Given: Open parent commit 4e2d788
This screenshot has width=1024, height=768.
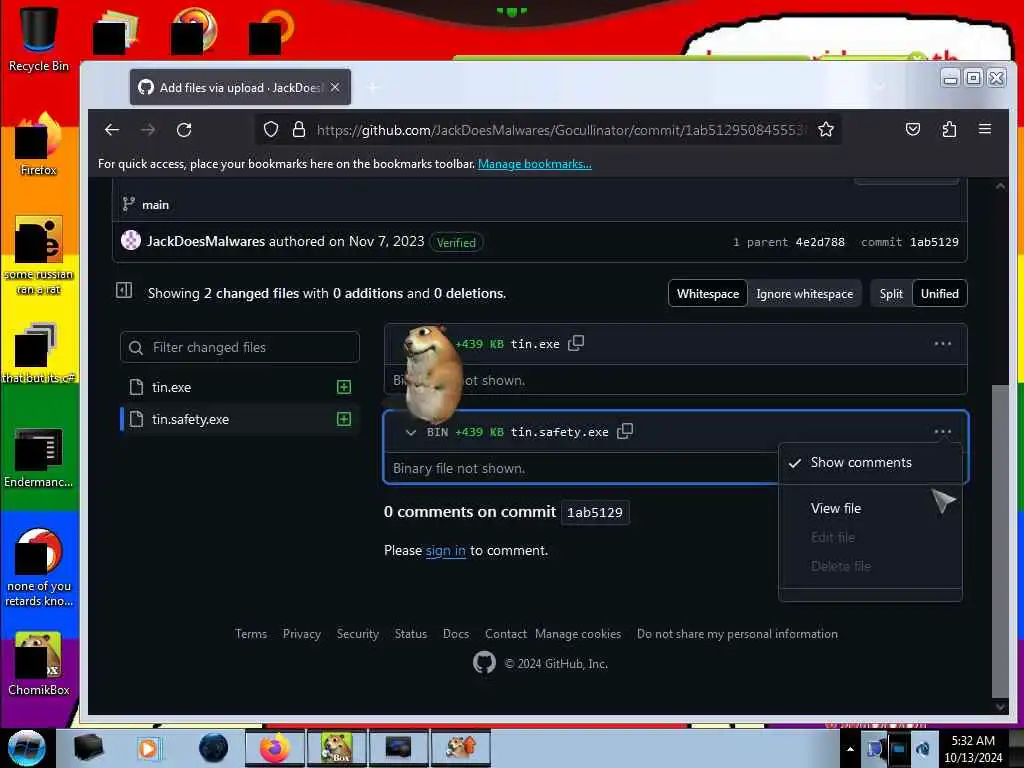Looking at the screenshot, I should (x=820, y=242).
